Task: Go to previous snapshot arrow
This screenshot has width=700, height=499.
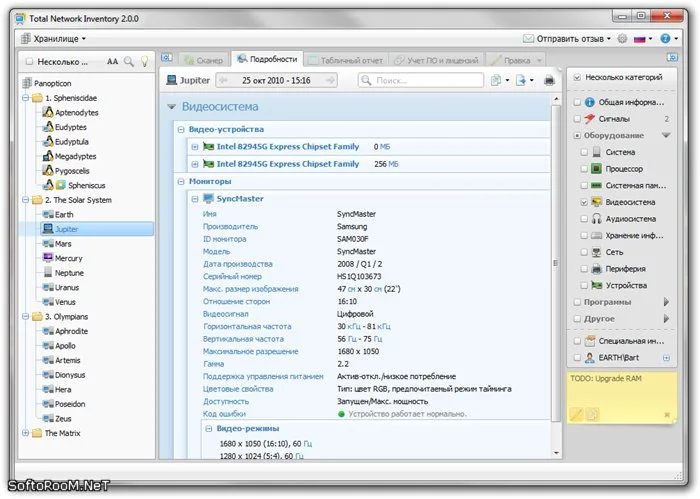Action: 224,80
